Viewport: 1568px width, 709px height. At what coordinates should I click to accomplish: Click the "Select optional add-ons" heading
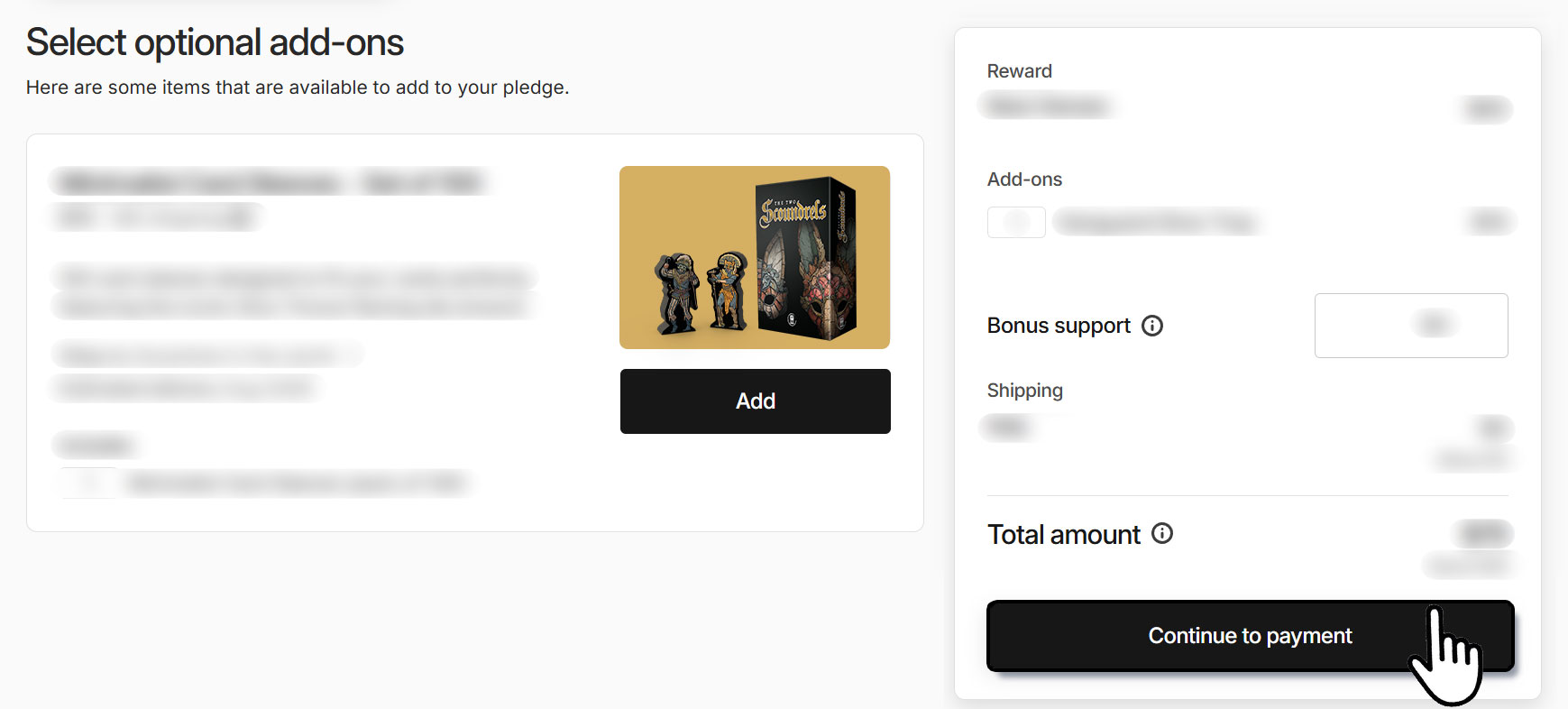coord(215,42)
